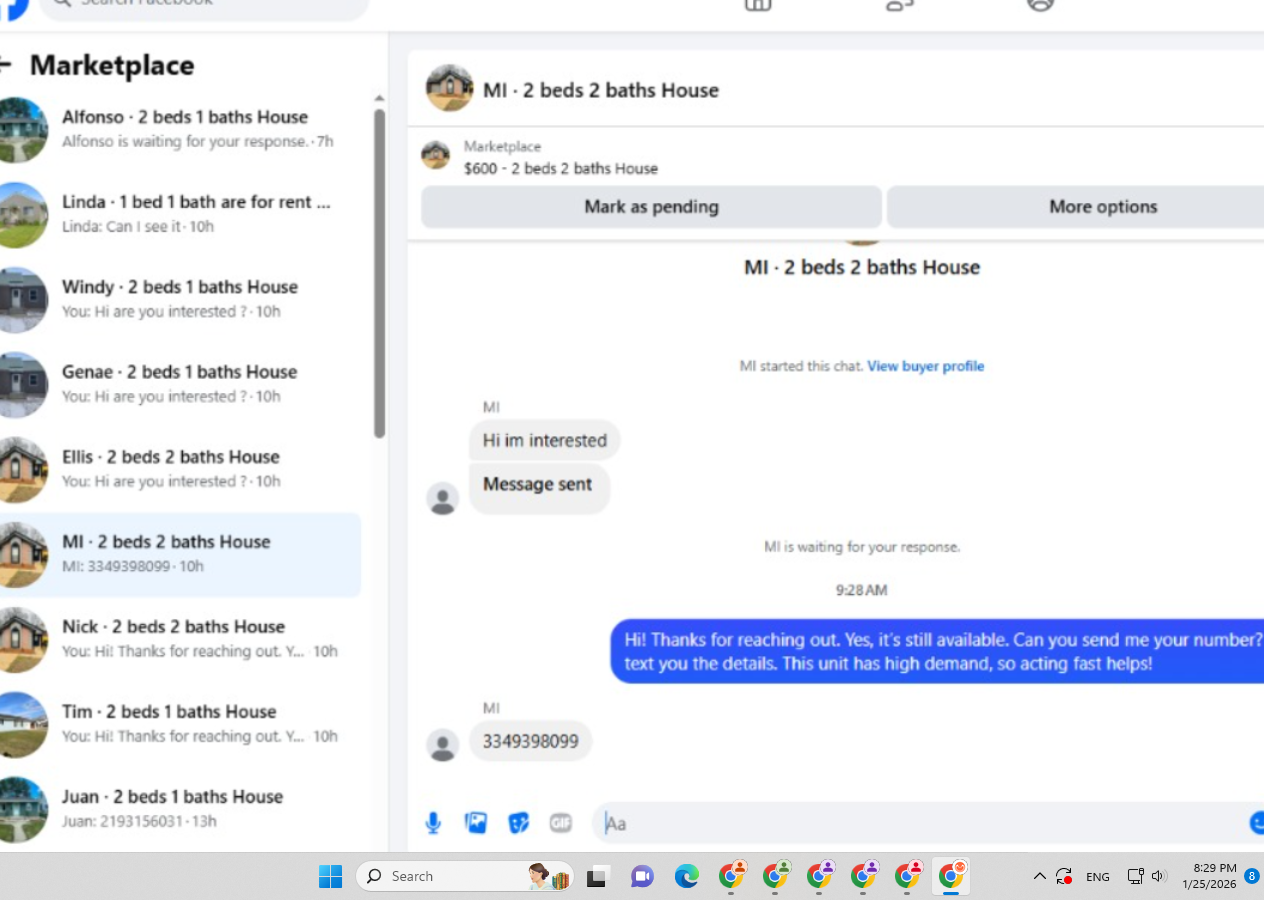Launch Microsoft Edge from the taskbar
1264x900 pixels.
[x=686, y=877]
